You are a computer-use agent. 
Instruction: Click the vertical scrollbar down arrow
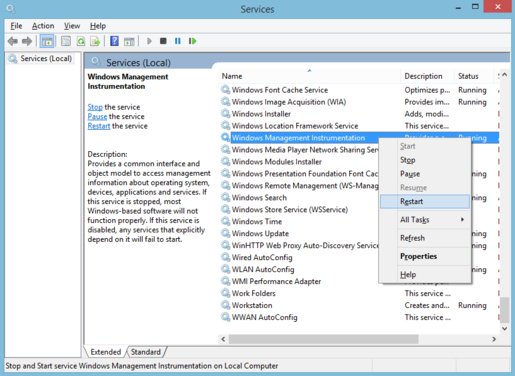pos(505,328)
